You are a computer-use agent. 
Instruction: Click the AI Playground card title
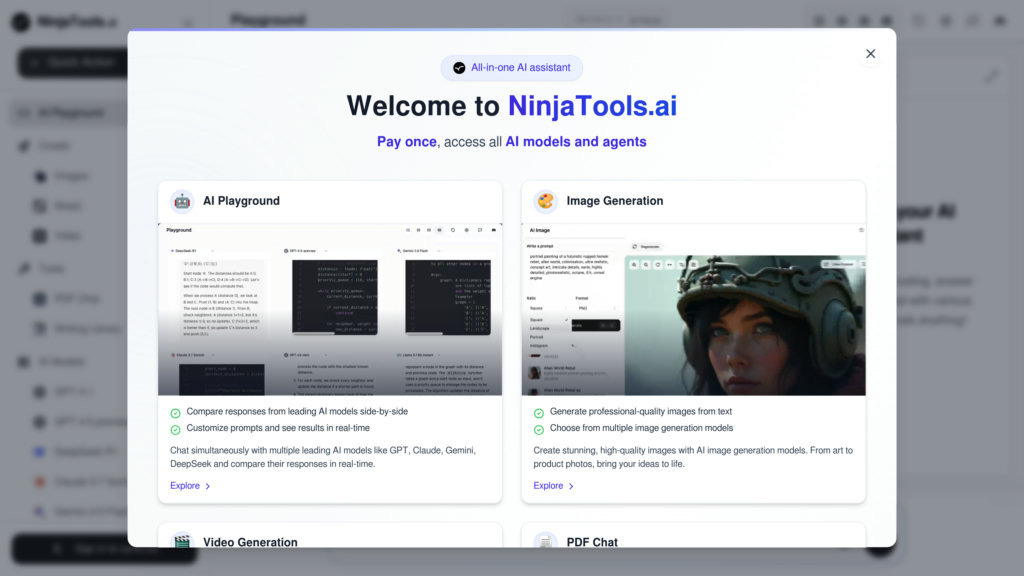[241, 201]
